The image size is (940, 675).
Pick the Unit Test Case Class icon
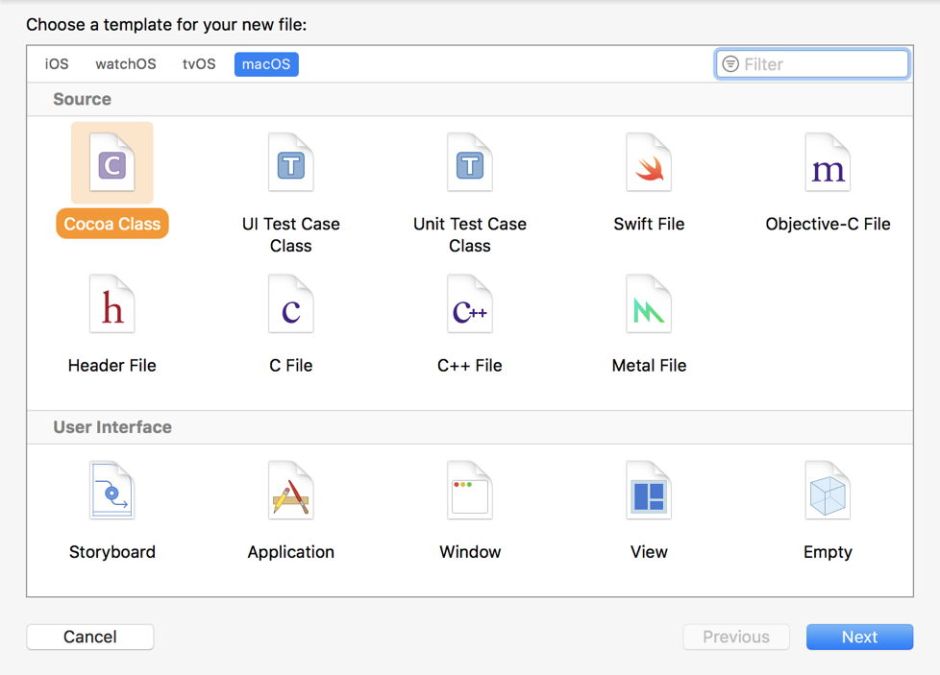470,164
